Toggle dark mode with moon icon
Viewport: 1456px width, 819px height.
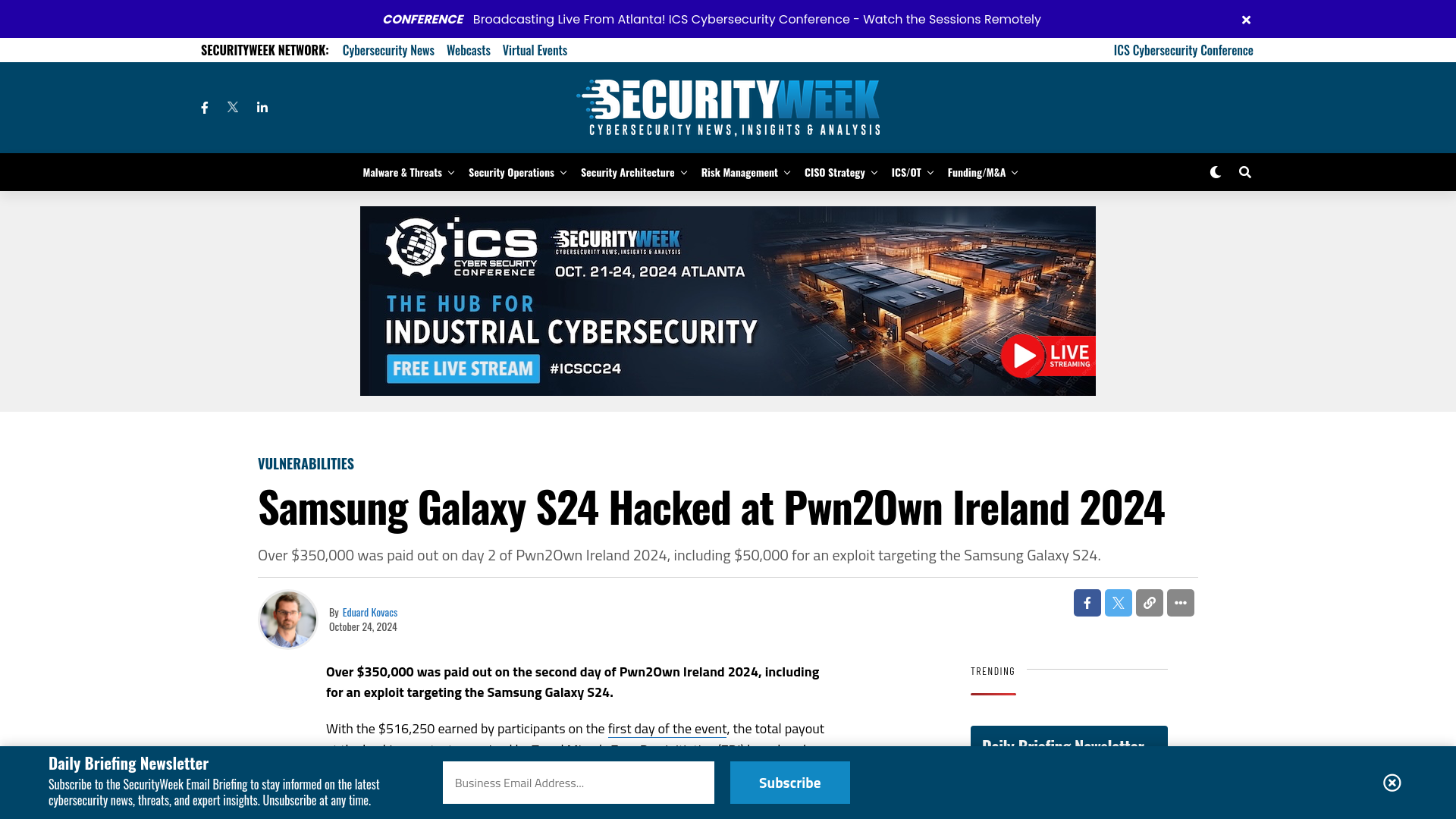pyautogui.click(x=1215, y=172)
